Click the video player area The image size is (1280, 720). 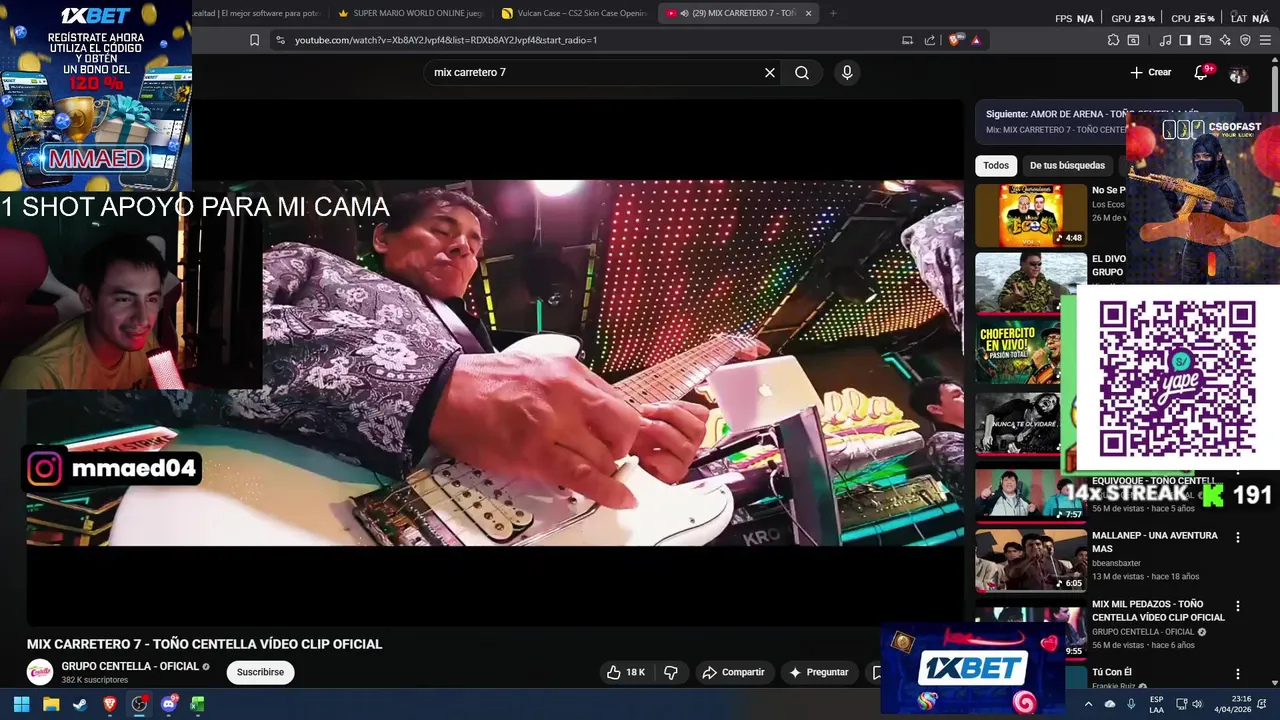(494, 362)
